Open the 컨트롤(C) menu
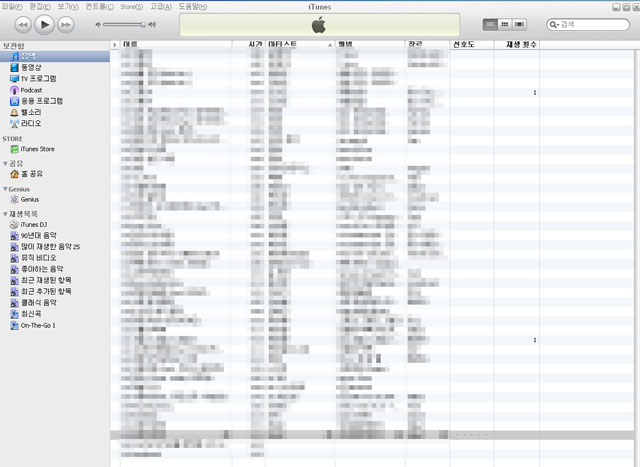 [99, 7]
